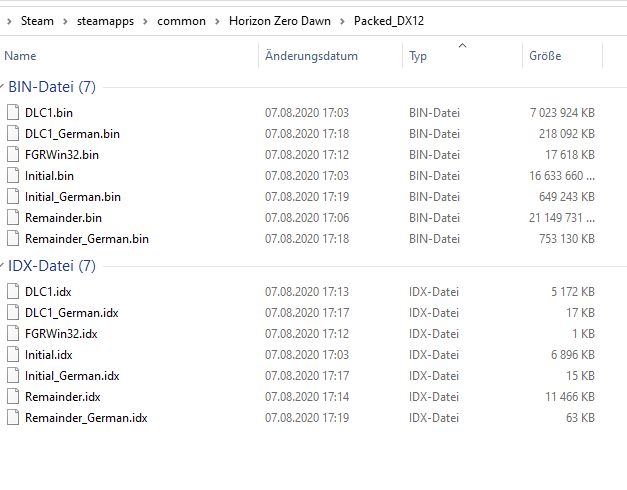Click date 07.08.2020 17:14 of Remainder.idx
The width and height of the screenshot is (627, 490).
tap(307, 397)
